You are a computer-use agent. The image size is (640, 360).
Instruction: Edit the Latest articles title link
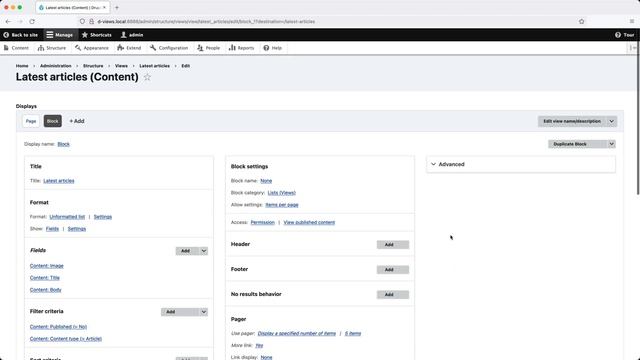[59, 181]
